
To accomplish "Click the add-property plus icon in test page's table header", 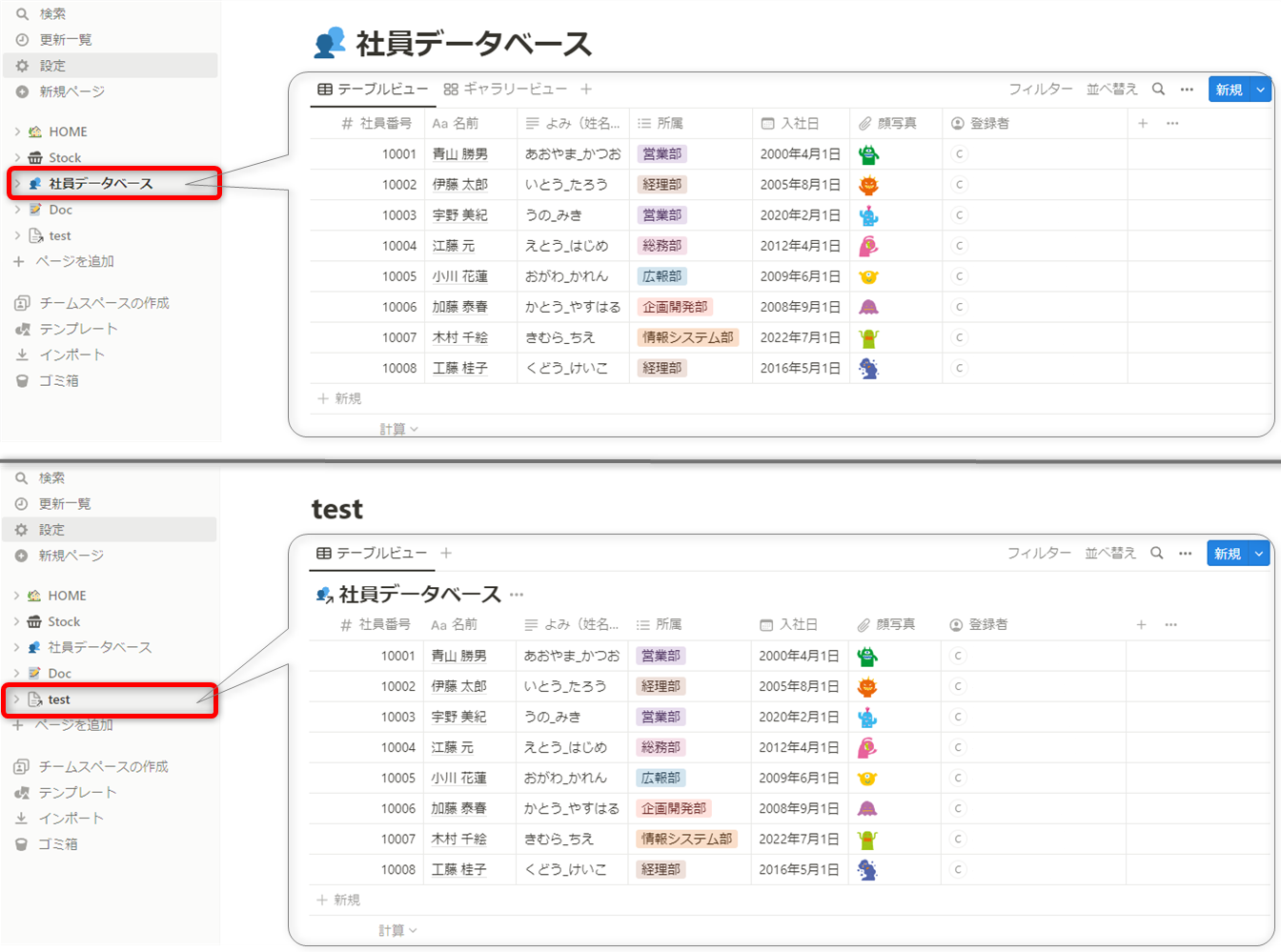I will pos(1141,625).
